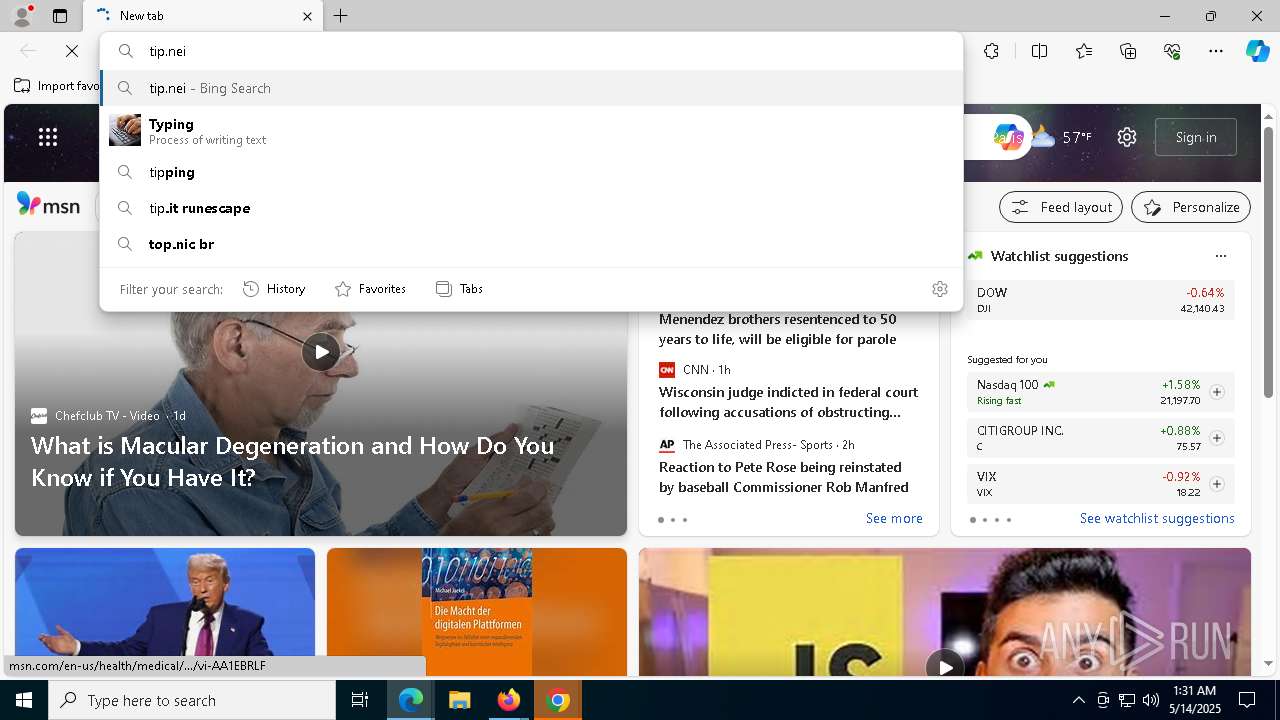This screenshot has height=720, width=1280.
Task: Open Chrome from taskbar
Action: pos(558,700)
